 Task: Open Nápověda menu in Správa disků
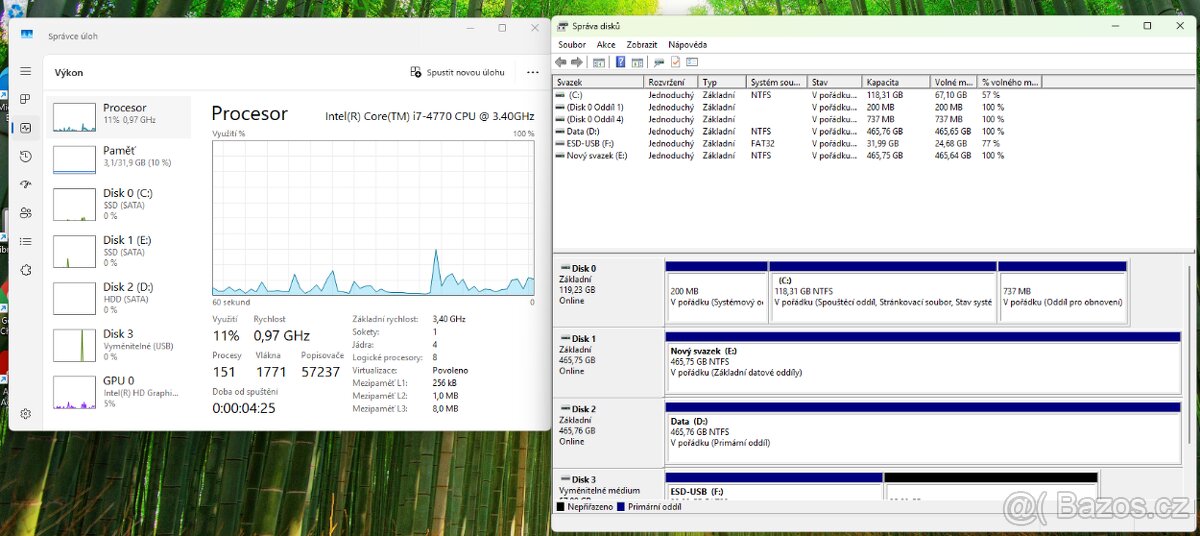pos(687,44)
